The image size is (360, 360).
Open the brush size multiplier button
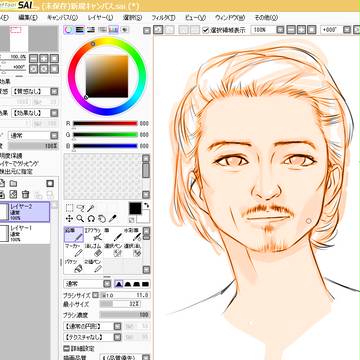95,295
